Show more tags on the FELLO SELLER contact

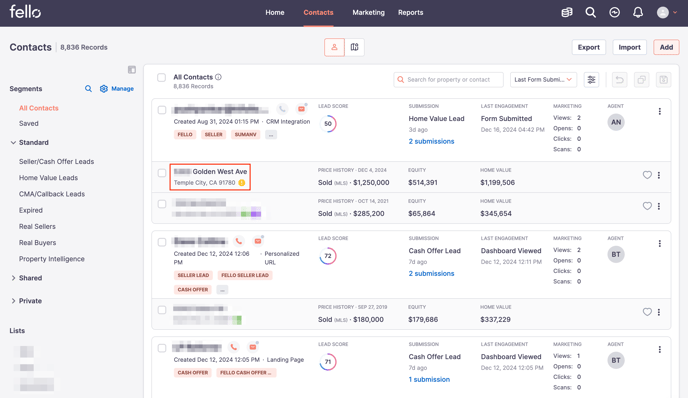(271, 135)
